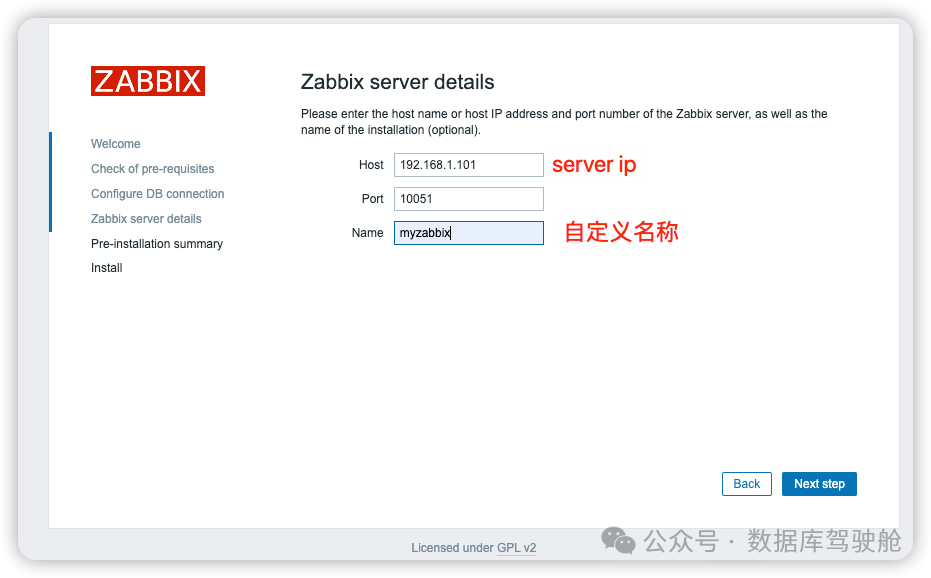Open the GPL v2 license link
This screenshot has height=578, width=931.
pos(516,548)
